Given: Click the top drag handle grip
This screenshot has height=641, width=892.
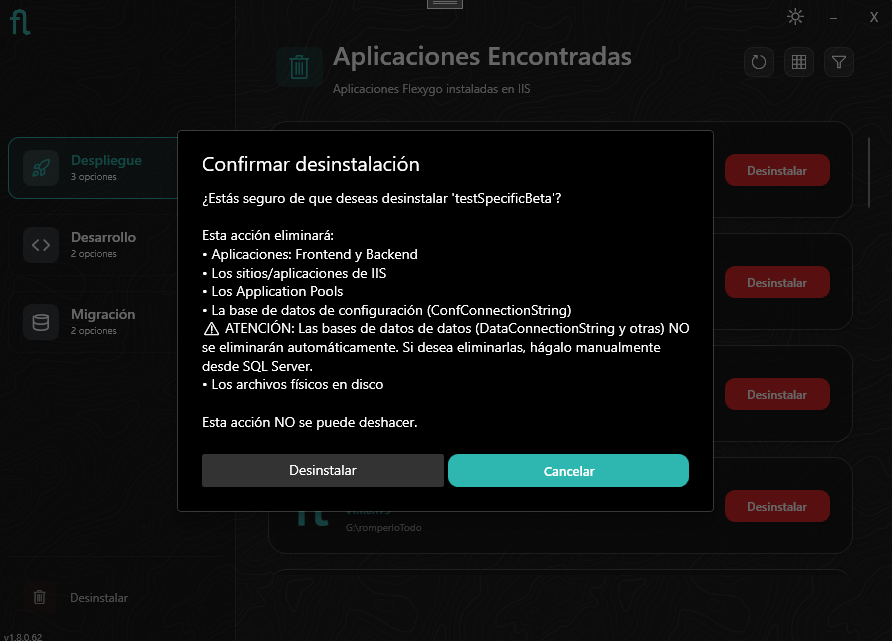Looking at the screenshot, I should point(445,4).
